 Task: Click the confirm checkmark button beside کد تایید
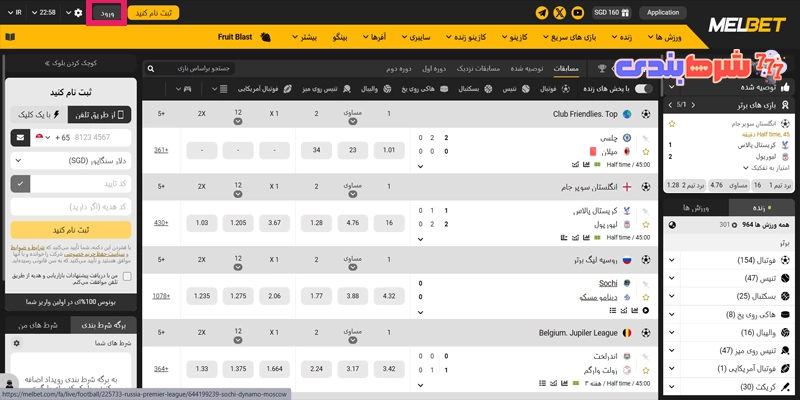[20, 184]
